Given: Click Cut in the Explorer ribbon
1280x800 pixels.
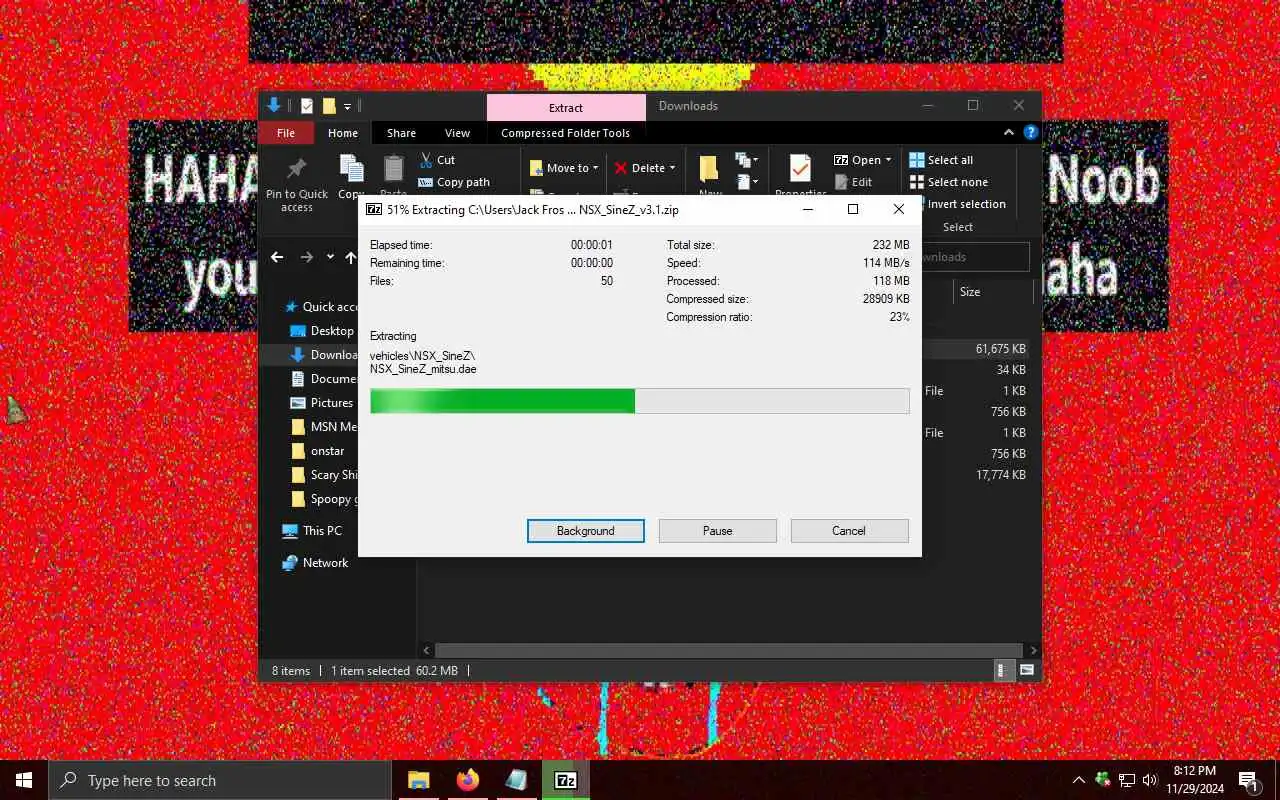Looking at the screenshot, I should 437,160.
